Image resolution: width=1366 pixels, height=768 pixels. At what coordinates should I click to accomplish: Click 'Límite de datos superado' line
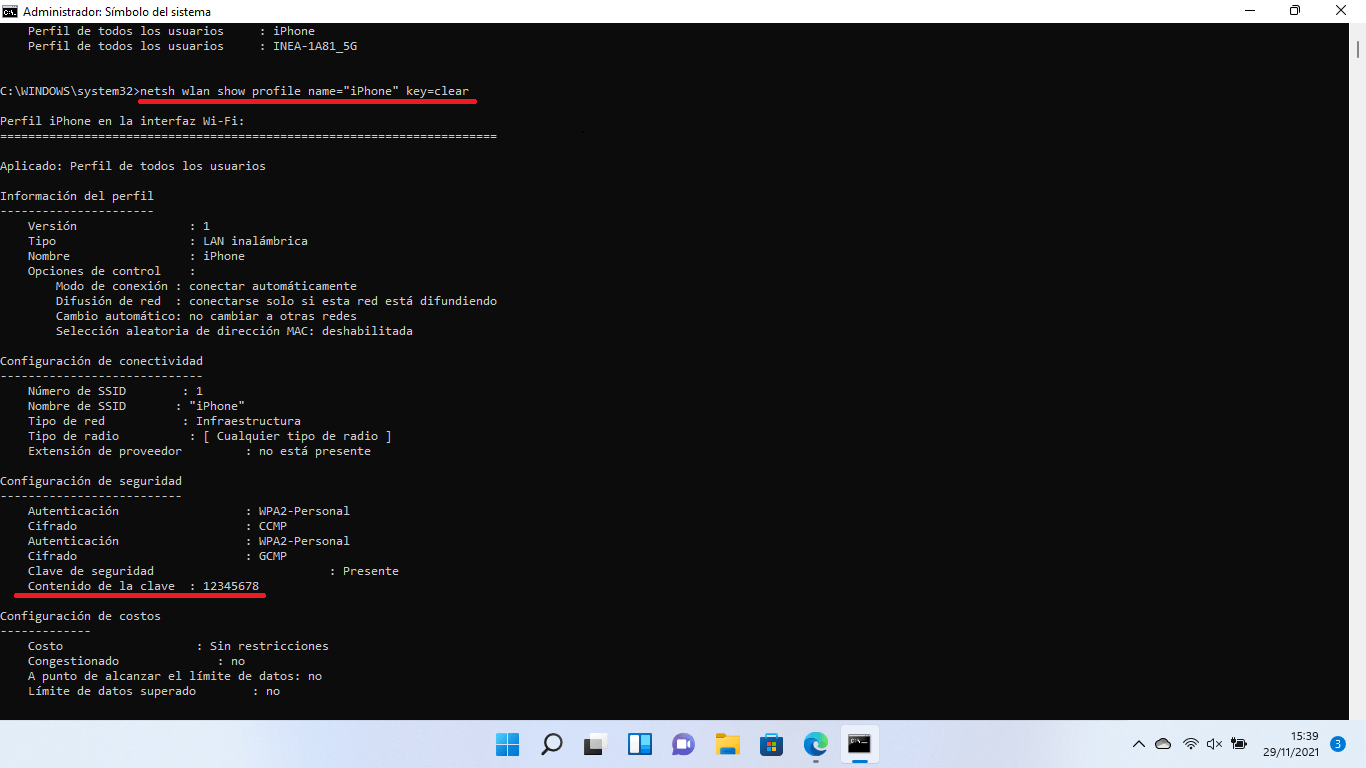154,691
